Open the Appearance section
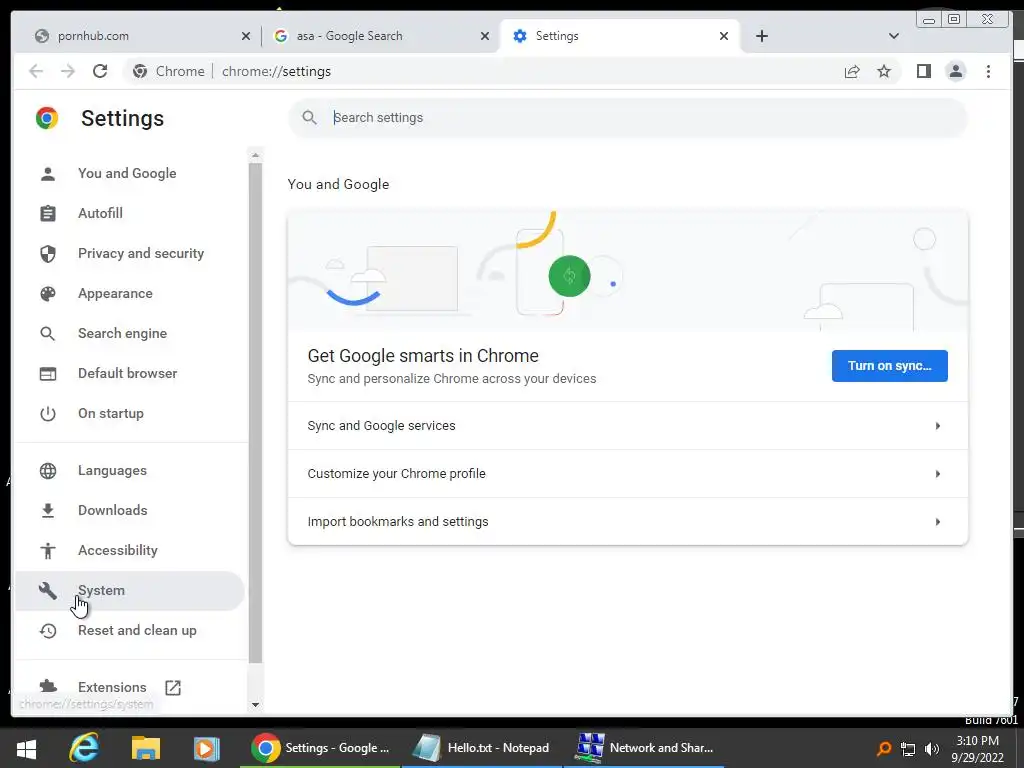This screenshot has width=1024, height=768. [129, 294]
